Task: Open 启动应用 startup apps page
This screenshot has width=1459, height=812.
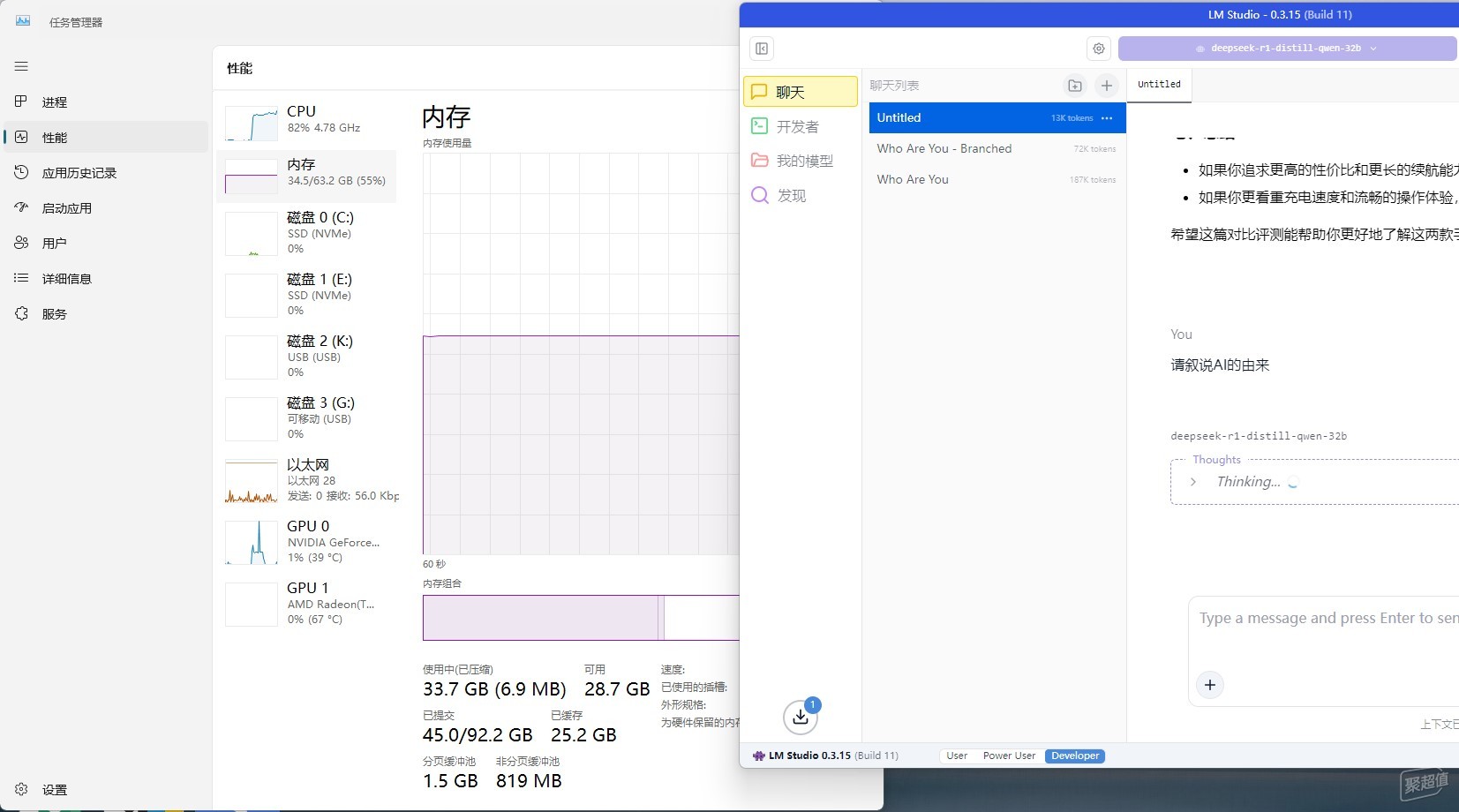Action: pyautogui.click(x=106, y=208)
